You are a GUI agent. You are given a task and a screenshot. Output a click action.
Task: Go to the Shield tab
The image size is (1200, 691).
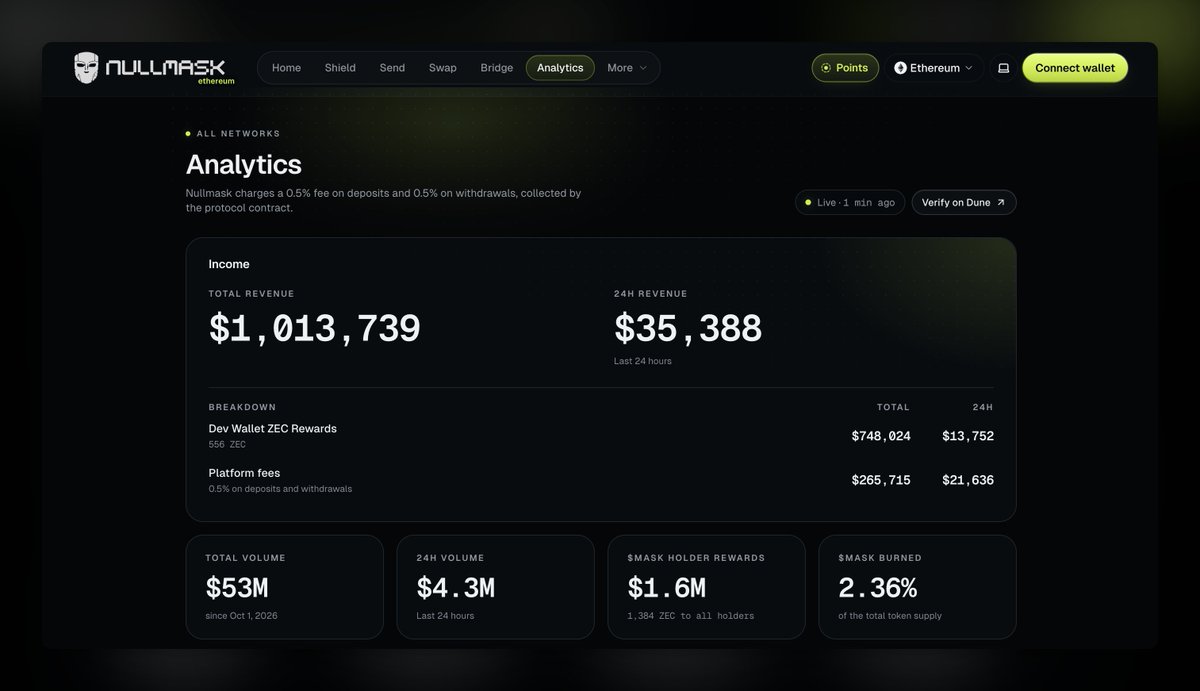click(x=340, y=68)
